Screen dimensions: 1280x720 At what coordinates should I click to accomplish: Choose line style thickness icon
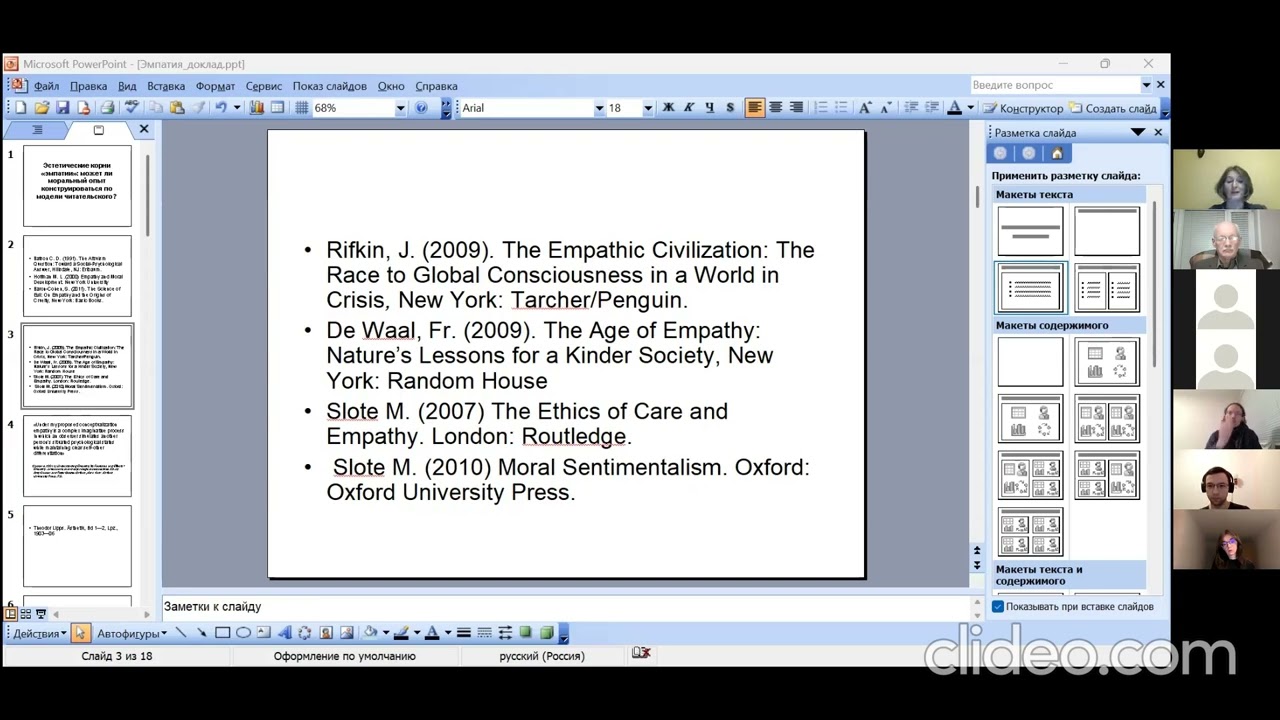coord(463,633)
